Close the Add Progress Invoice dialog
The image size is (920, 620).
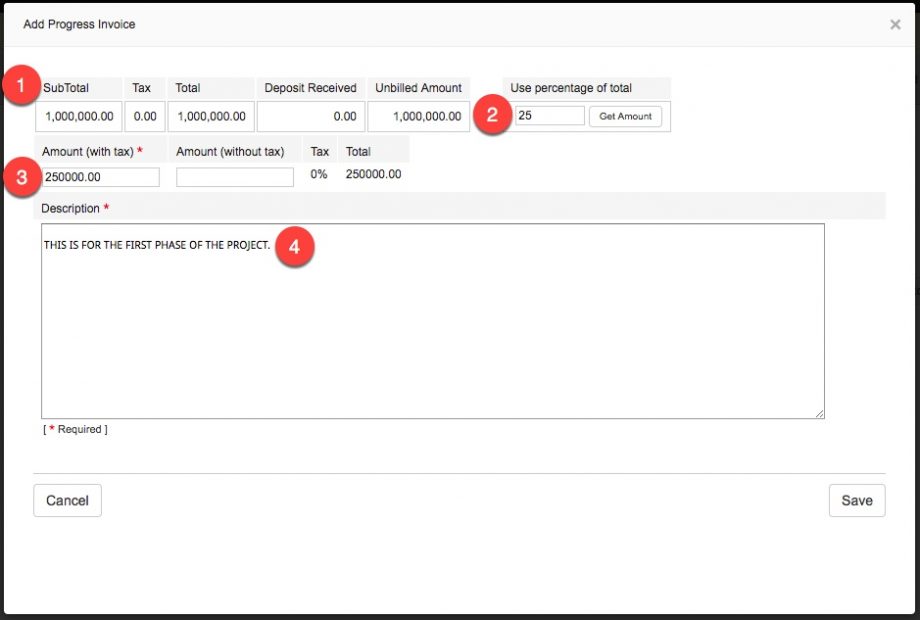895,24
